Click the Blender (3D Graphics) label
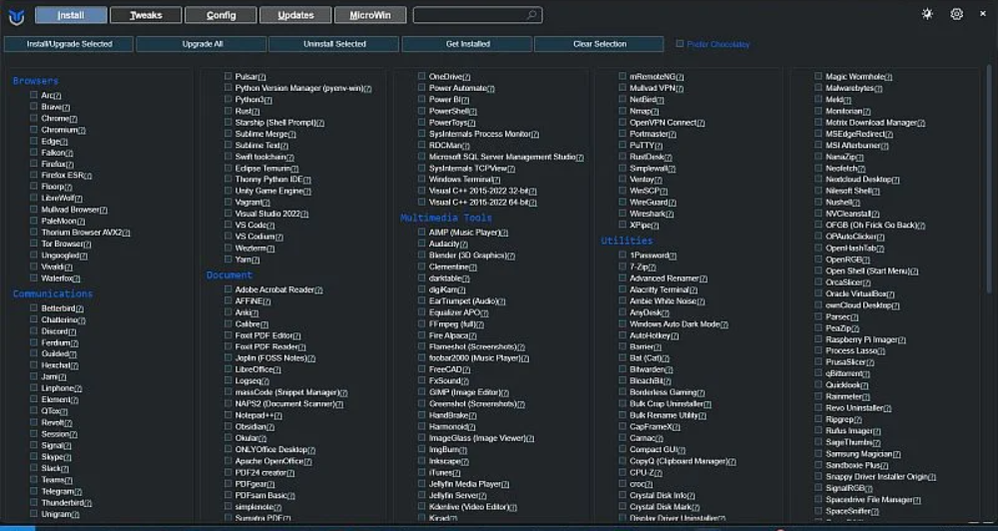The width and height of the screenshot is (998, 531). (x=468, y=255)
